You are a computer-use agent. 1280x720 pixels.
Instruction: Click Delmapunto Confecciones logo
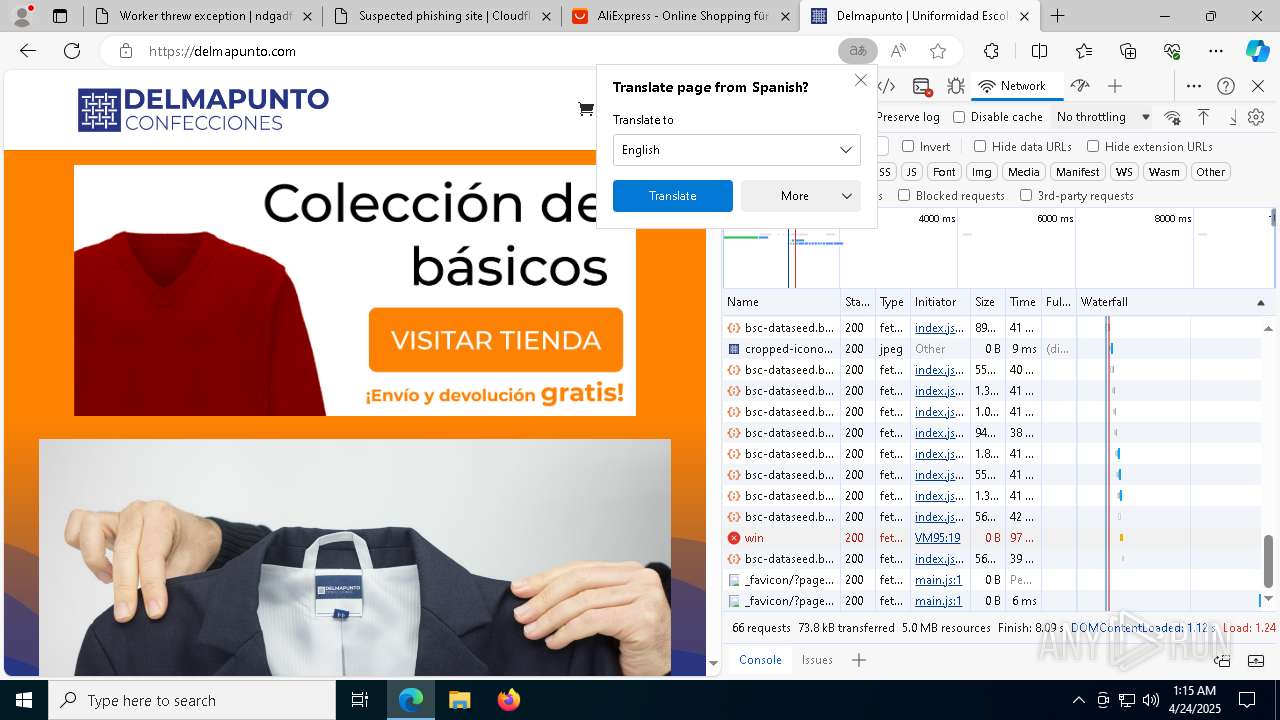(203, 110)
